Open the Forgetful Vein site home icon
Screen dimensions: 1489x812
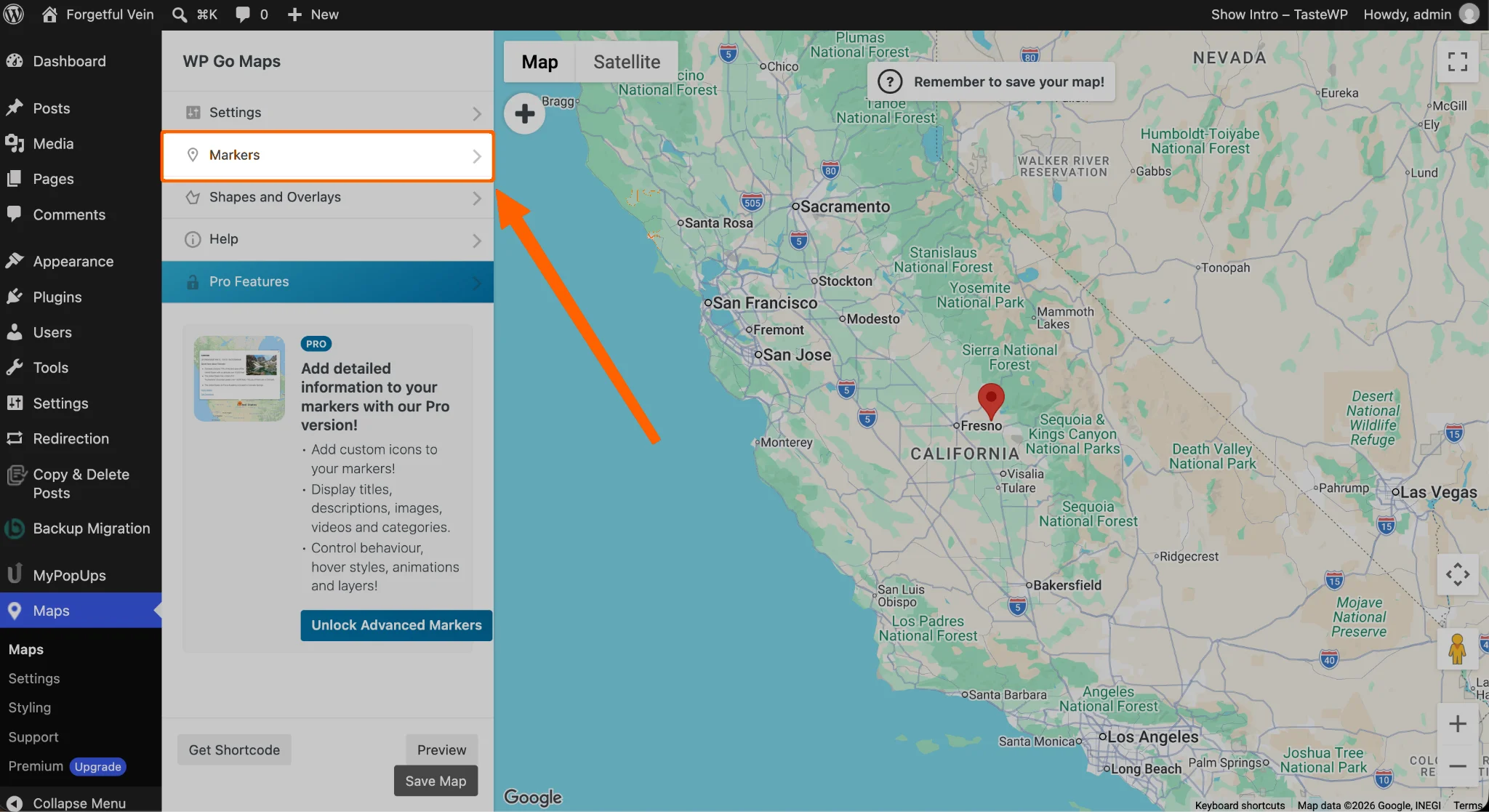click(49, 15)
